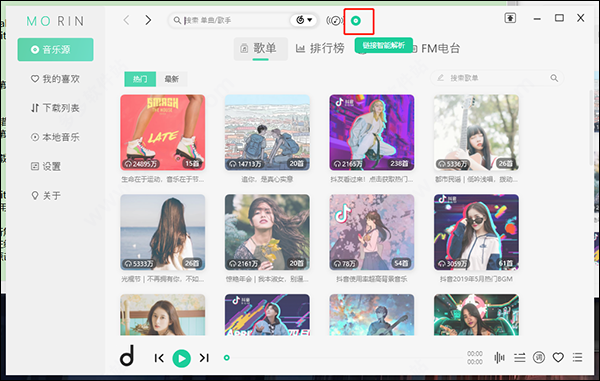Open bottom-row playlist with girl in white
600x381 pixels.
[163, 315]
